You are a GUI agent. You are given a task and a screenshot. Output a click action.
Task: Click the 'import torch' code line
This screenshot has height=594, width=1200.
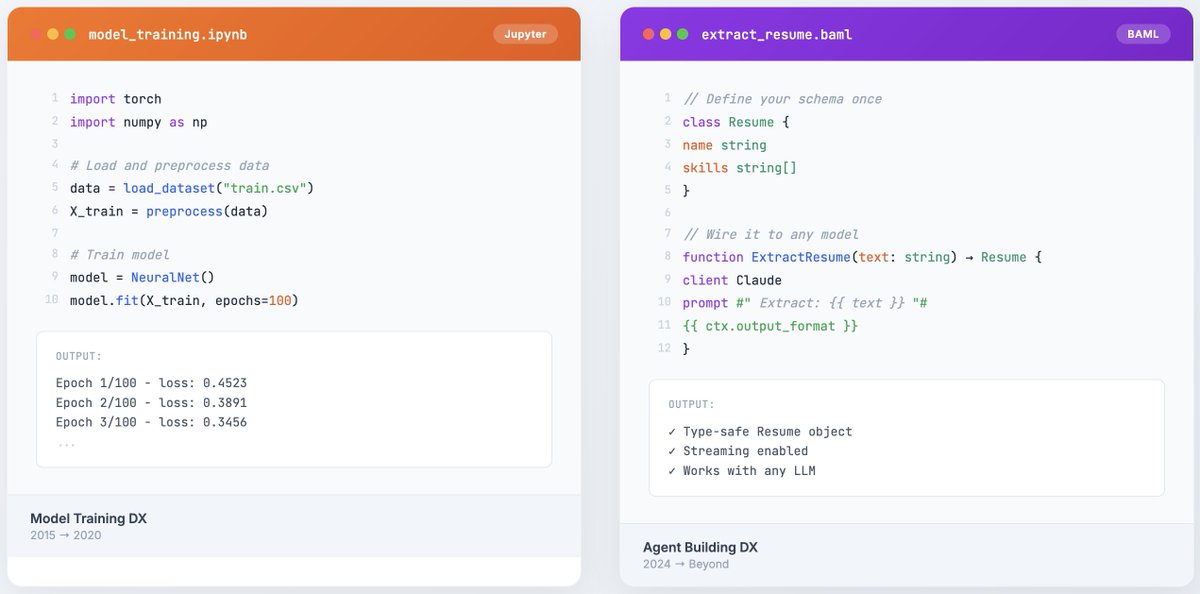(115, 99)
